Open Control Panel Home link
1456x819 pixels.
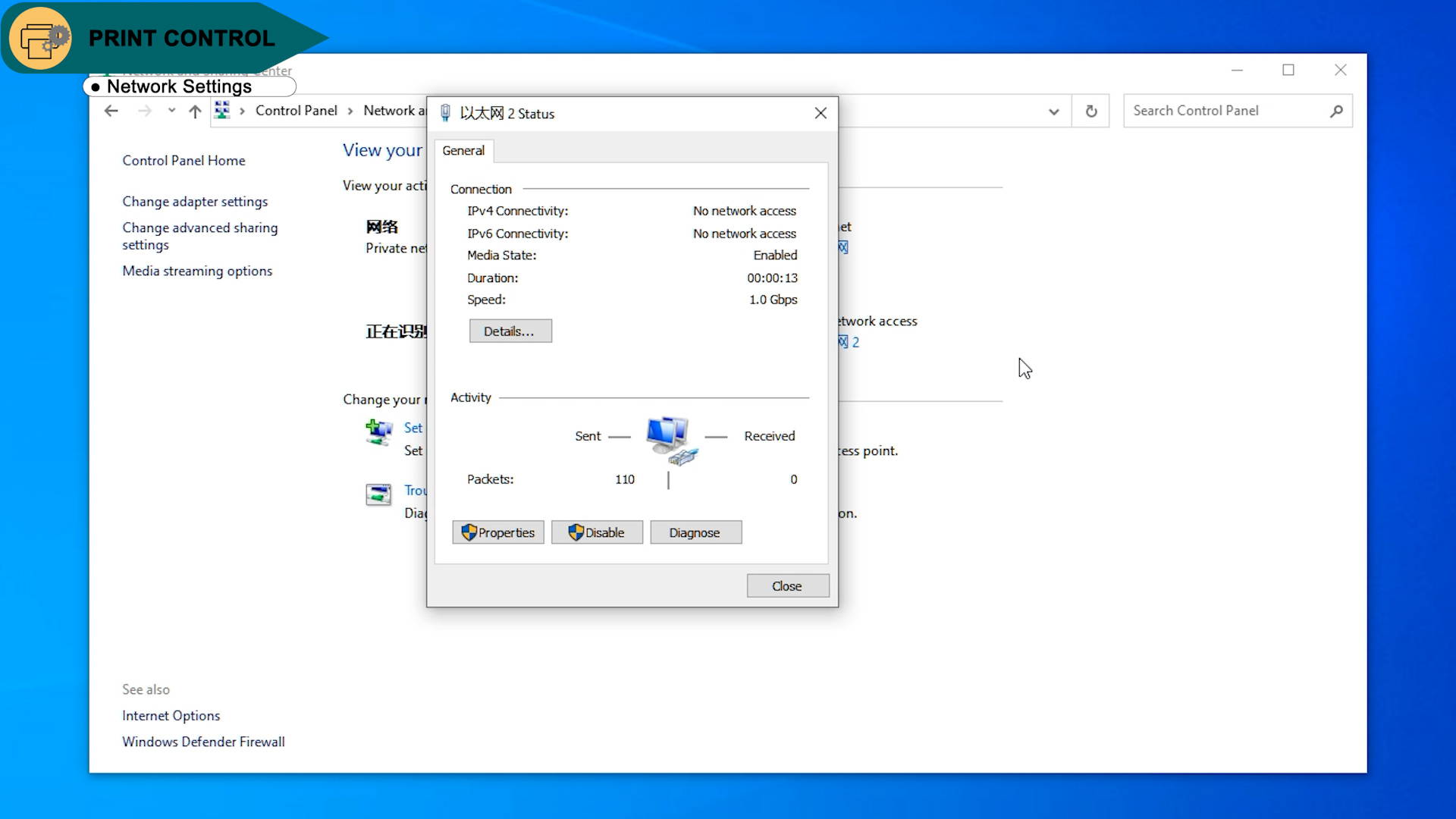click(x=184, y=161)
